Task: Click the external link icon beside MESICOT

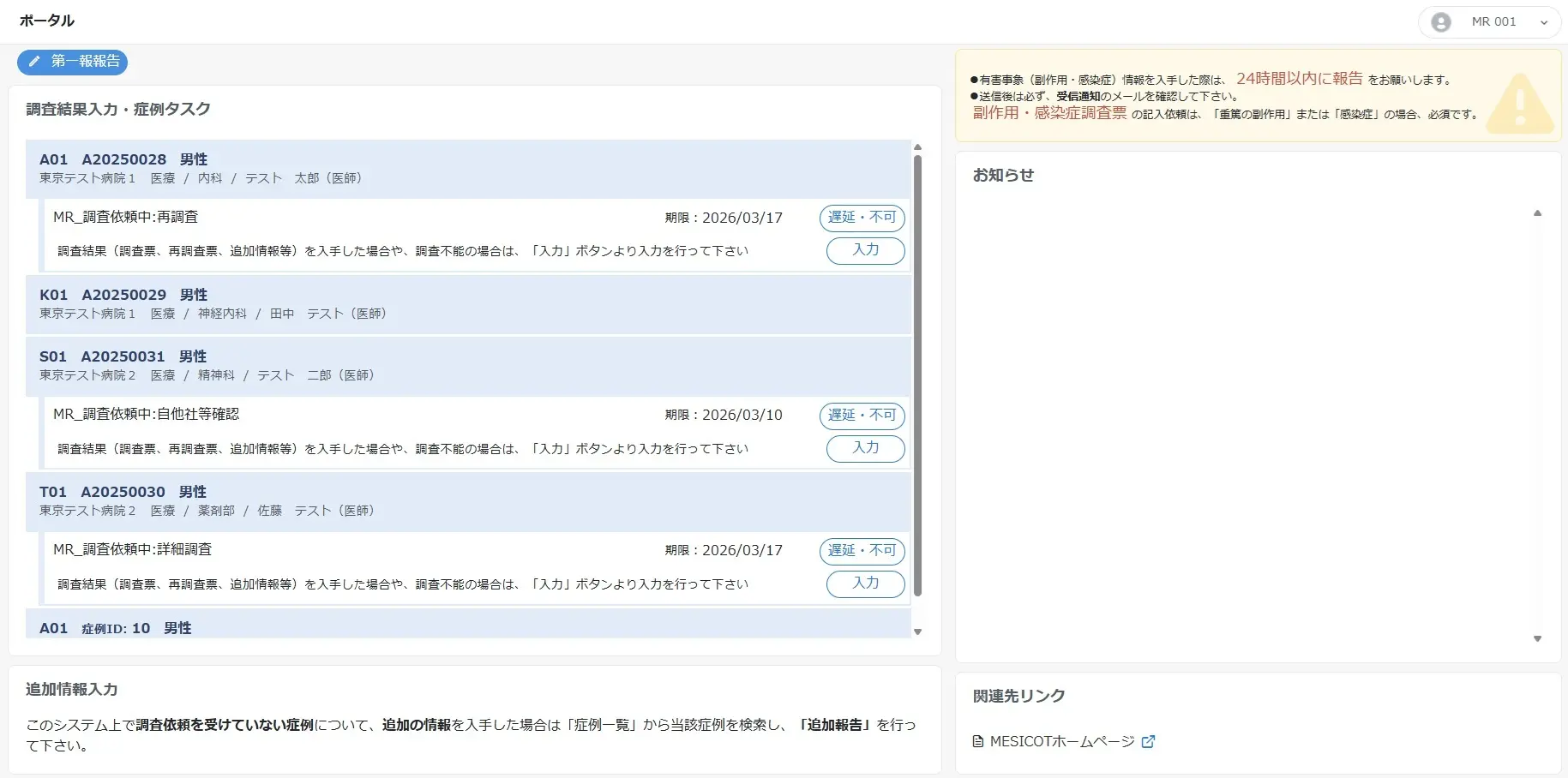Action: 1148,742
